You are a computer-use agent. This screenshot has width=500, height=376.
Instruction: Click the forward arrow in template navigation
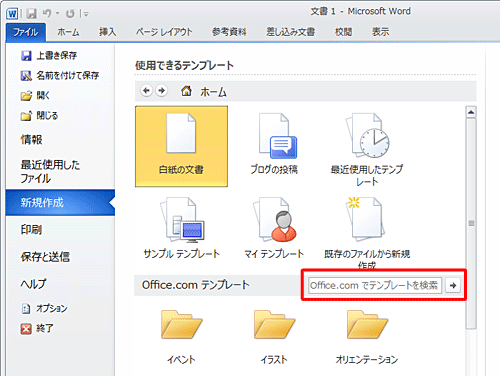pos(162,91)
